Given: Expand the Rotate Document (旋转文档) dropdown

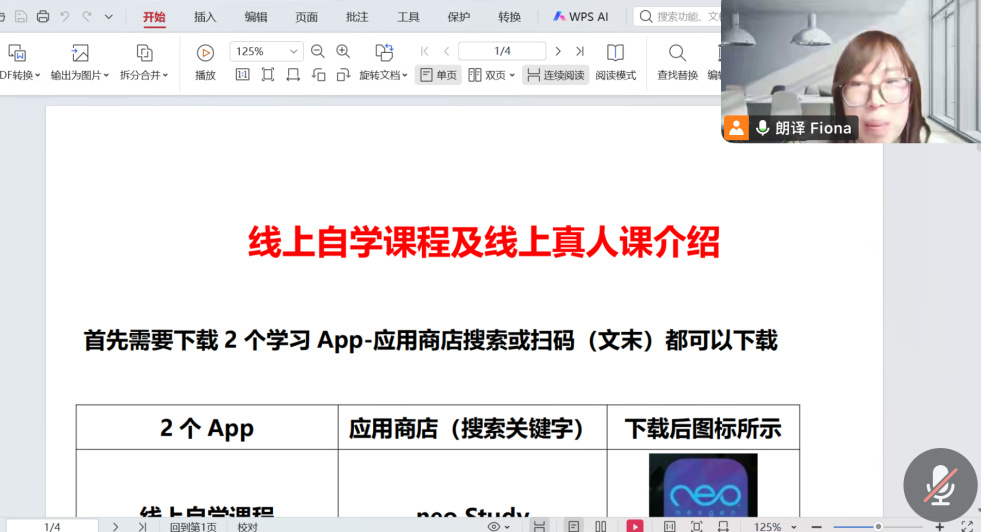Looking at the screenshot, I should pos(384,75).
